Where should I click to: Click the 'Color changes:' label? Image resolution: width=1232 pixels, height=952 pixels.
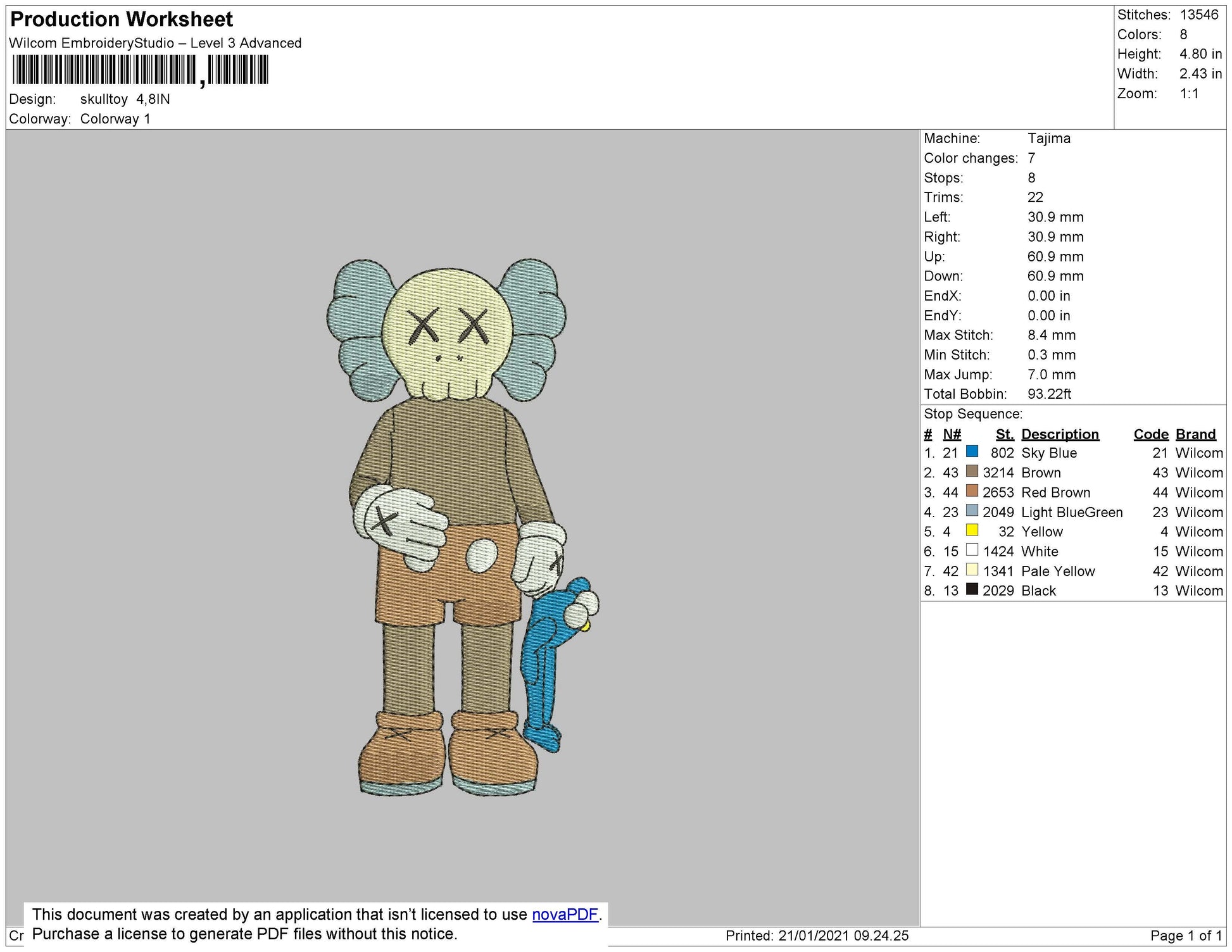[x=971, y=158]
